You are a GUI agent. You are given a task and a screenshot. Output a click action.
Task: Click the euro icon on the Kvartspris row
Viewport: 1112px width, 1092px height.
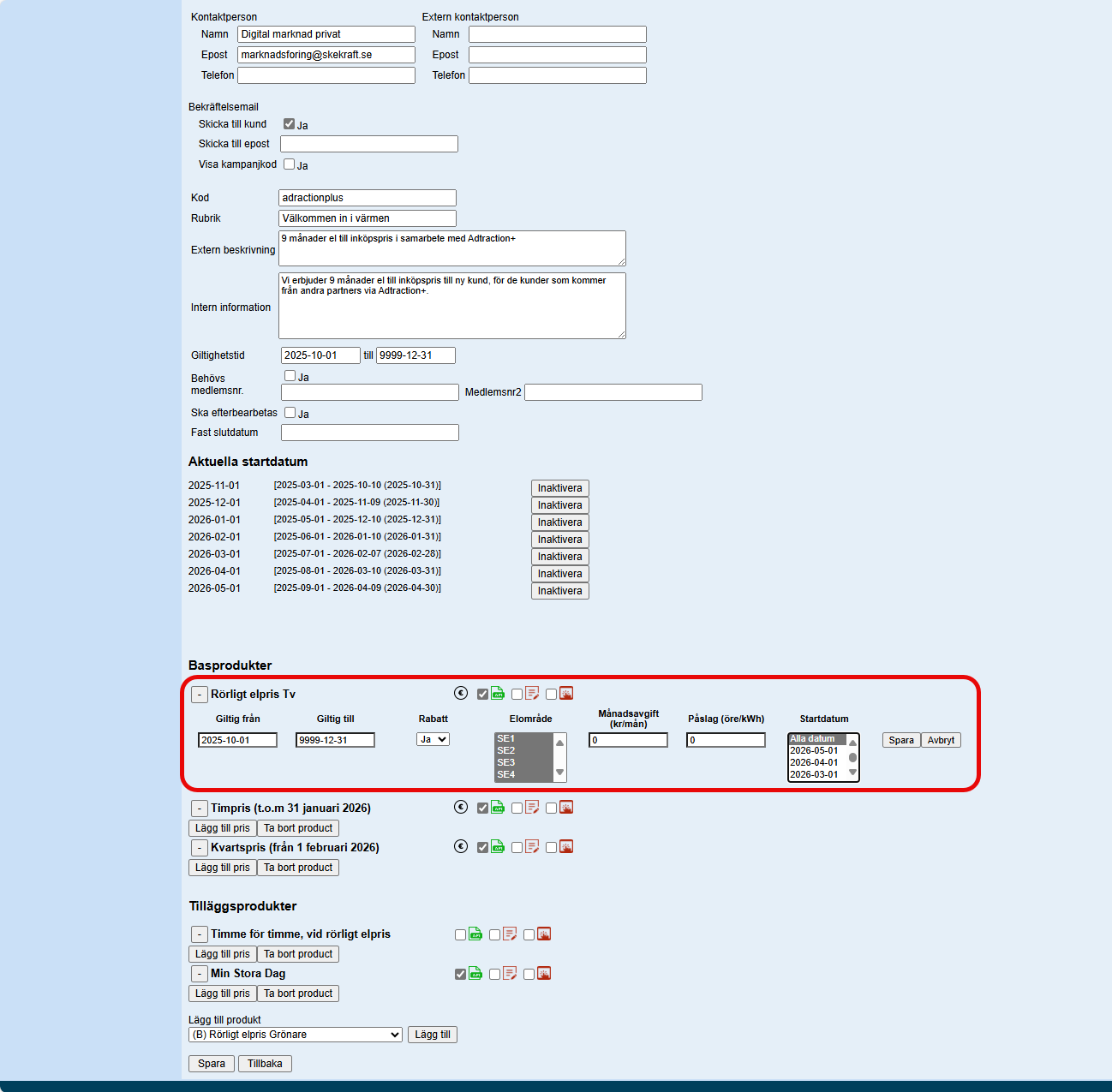coord(461,847)
